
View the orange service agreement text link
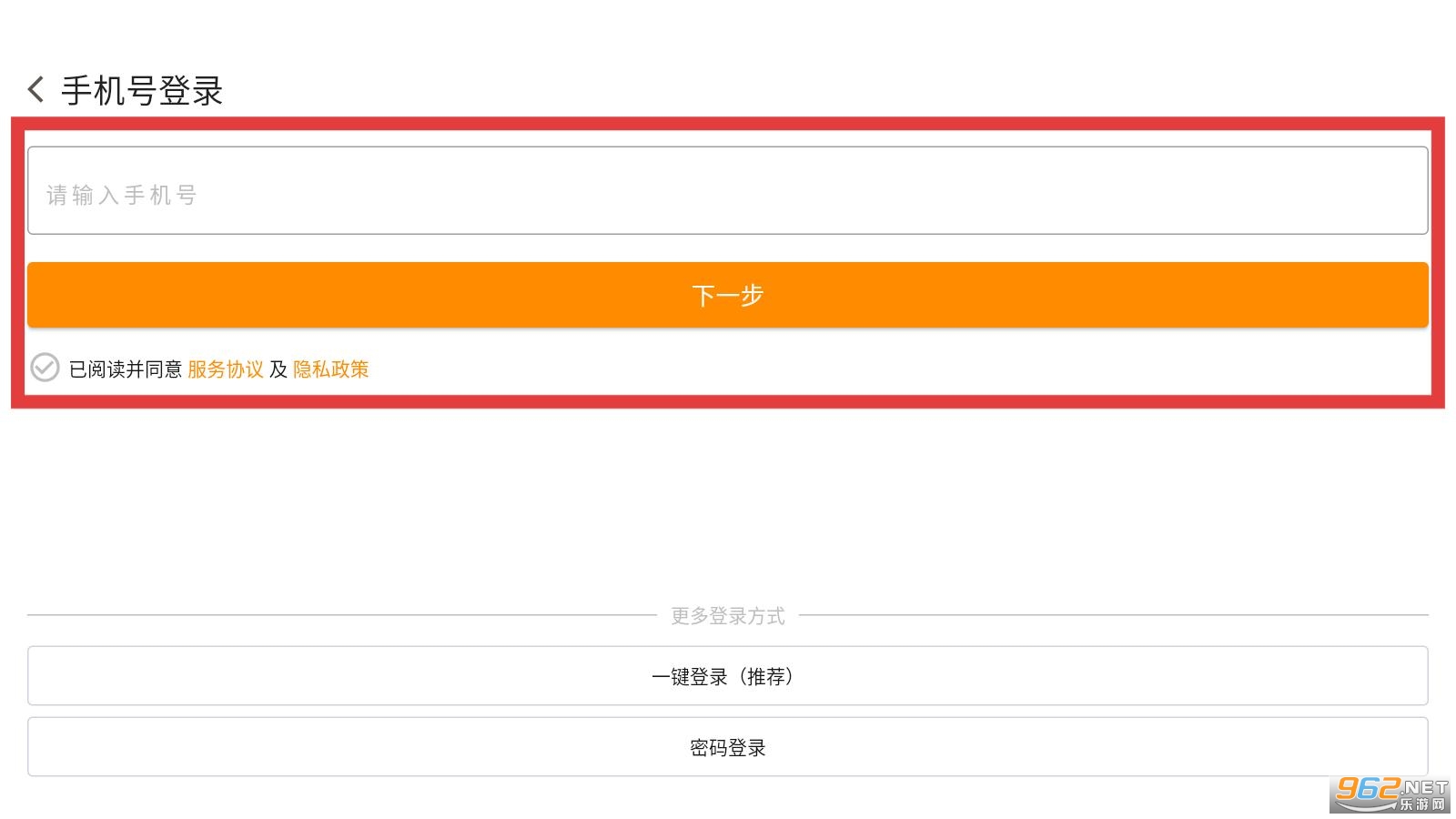point(225,369)
